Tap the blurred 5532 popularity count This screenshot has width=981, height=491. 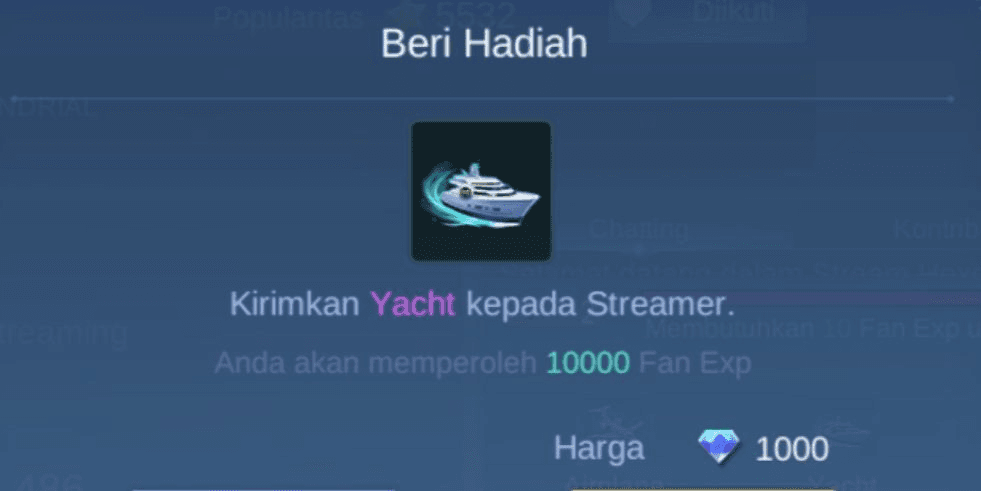click(x=476, y=17)
